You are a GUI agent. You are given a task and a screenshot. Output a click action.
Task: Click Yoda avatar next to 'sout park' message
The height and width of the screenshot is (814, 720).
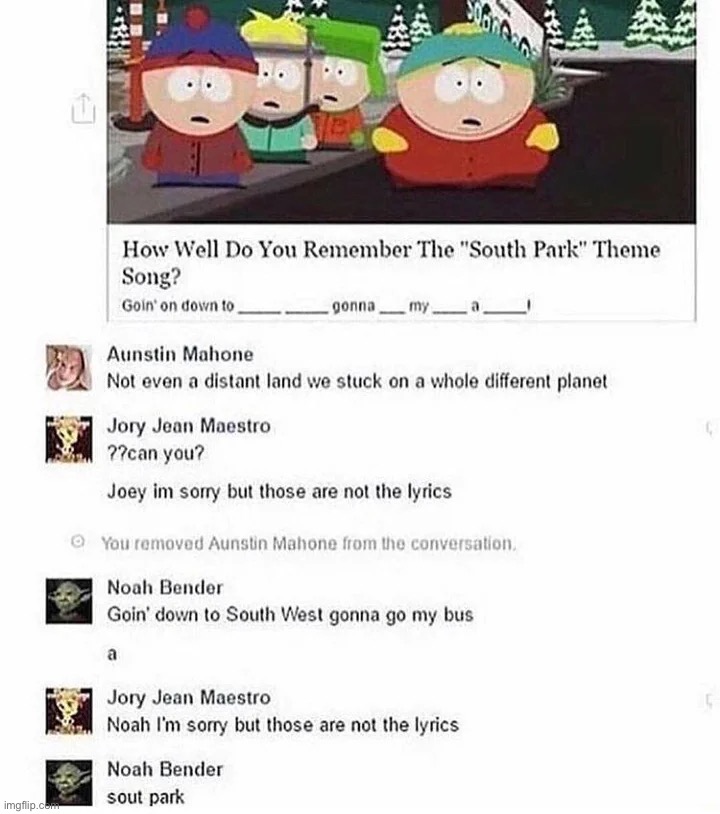click(69, 782)
